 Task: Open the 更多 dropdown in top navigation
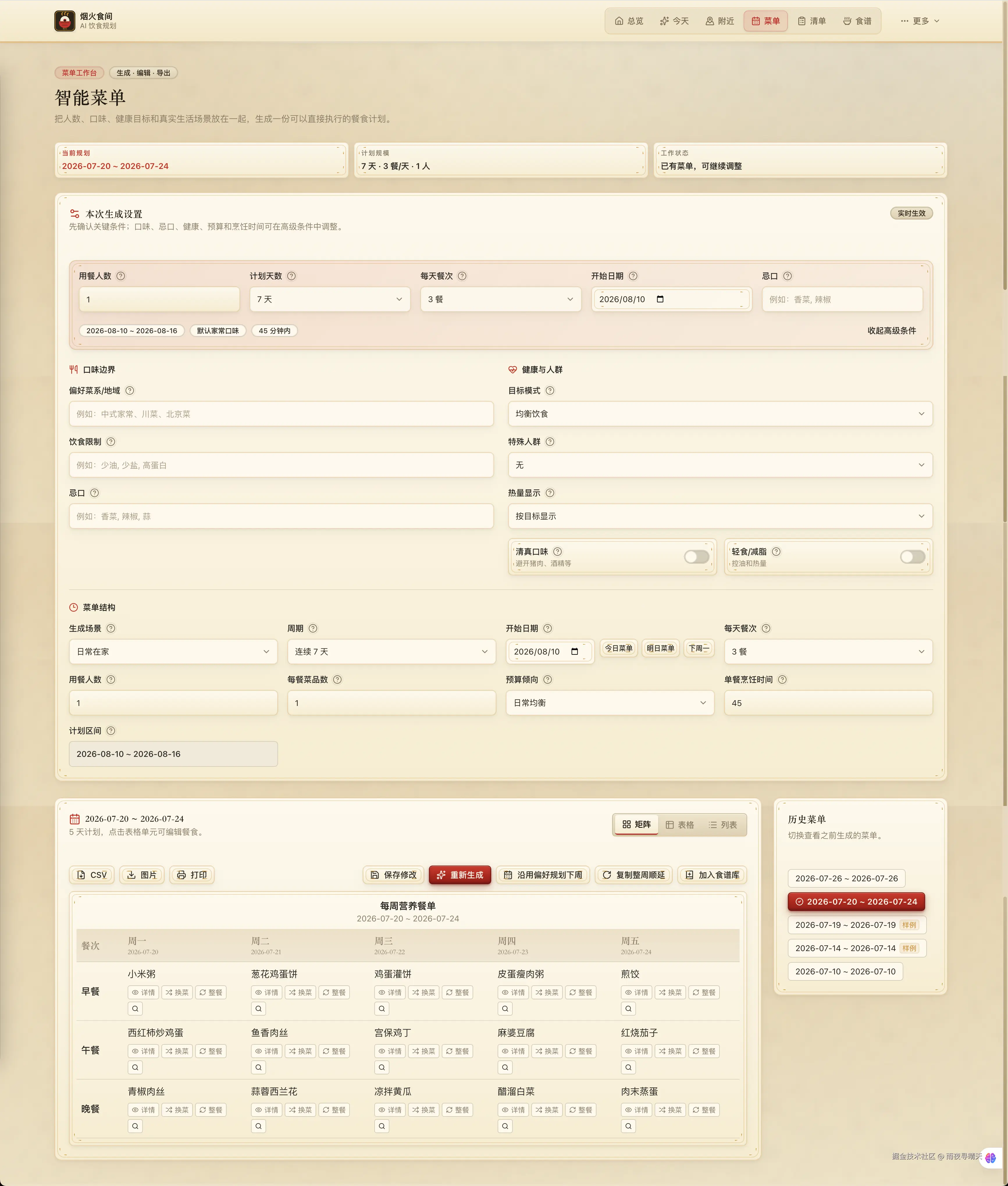click(x=920, y=21)
